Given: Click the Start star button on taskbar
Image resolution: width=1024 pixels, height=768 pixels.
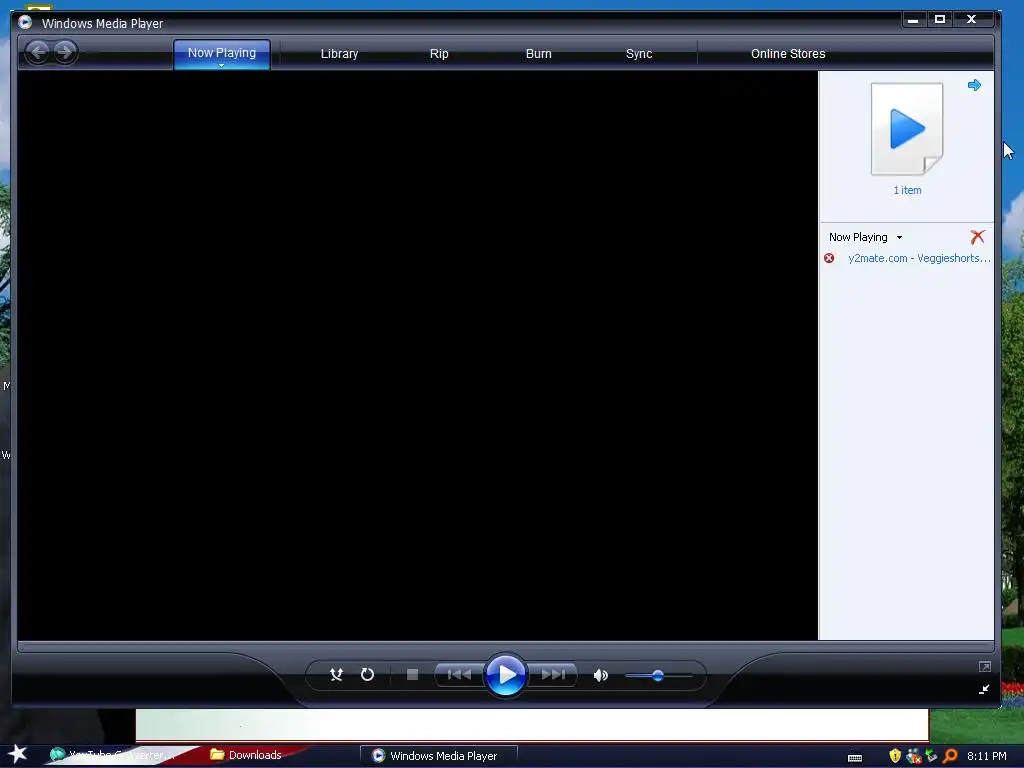Looking at the screenshot, I should pyautogui.click(x=17, y=754).
